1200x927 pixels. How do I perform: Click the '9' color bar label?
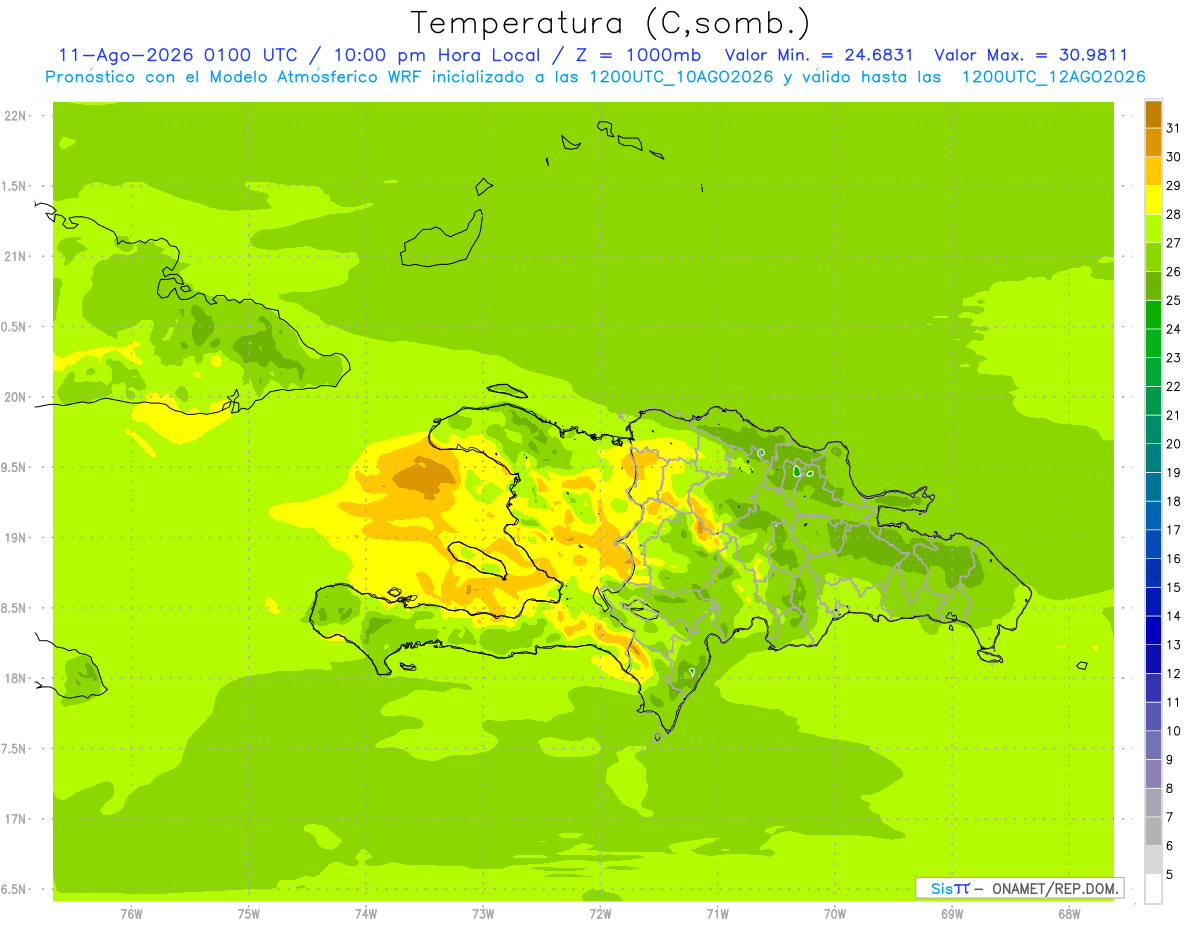click(x=1169, y=760)
